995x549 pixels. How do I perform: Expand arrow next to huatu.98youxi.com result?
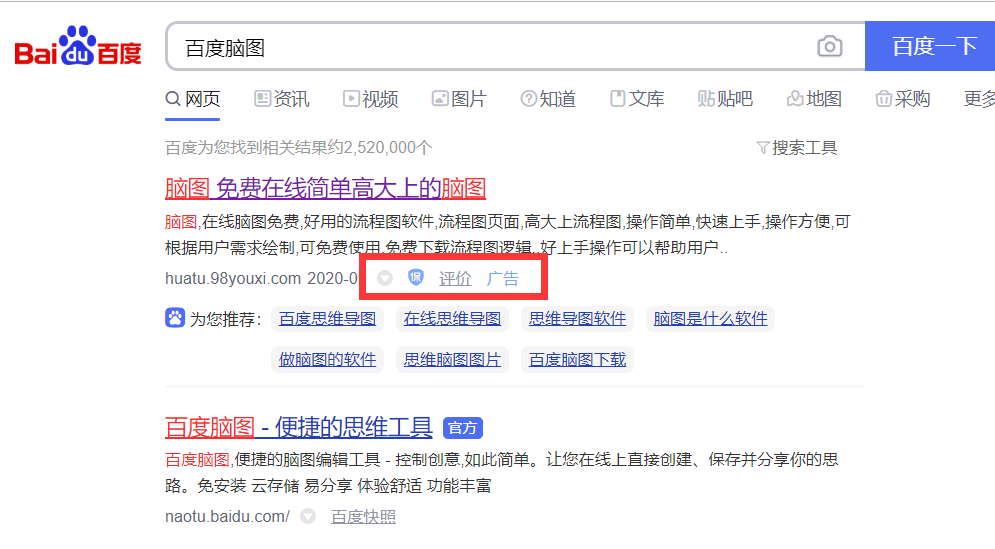coord(385,278)
